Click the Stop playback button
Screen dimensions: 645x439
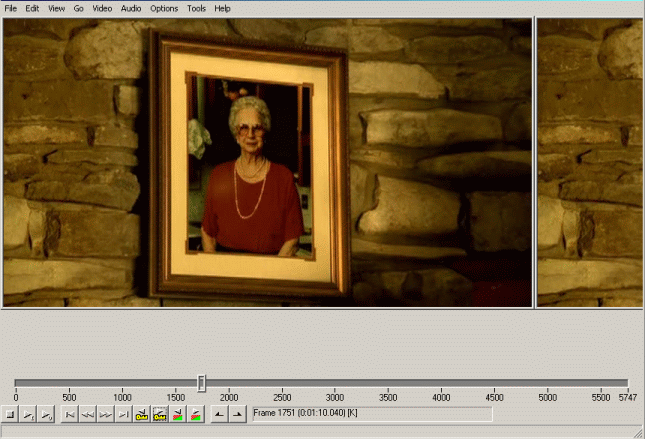point(10,414)
